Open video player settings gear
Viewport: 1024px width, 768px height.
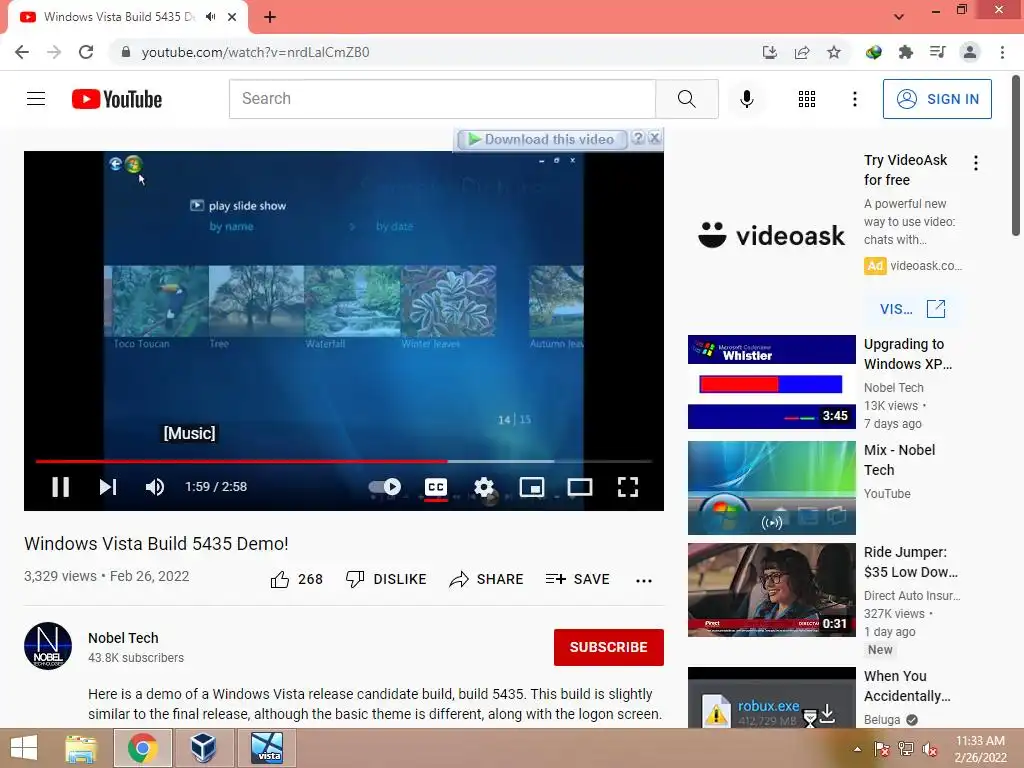point(484,487)
